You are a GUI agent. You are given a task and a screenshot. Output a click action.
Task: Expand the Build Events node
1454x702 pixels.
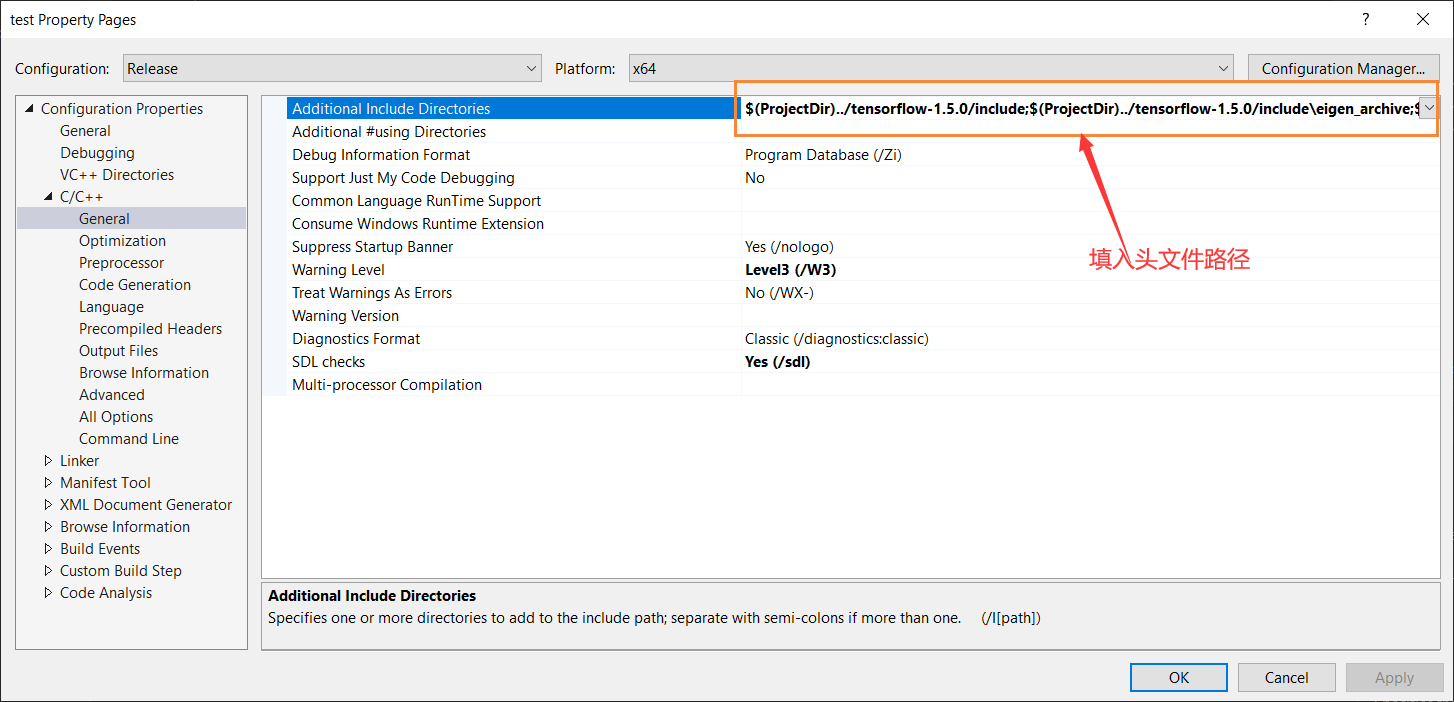pos(46,548)
